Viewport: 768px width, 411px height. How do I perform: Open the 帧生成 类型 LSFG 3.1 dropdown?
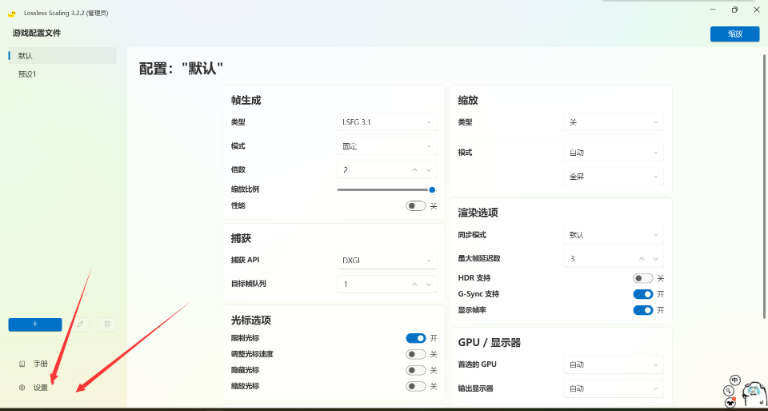(x=386, y=122)
